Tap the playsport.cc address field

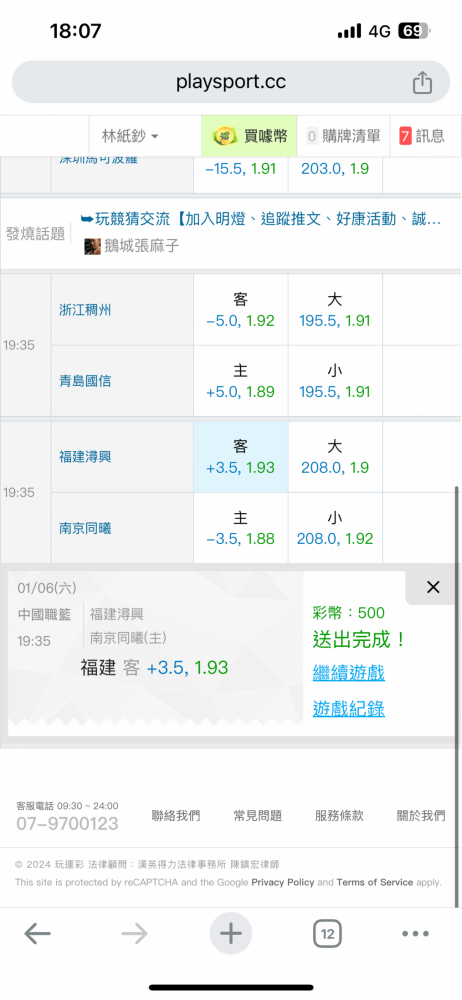(x=230, y=82)
